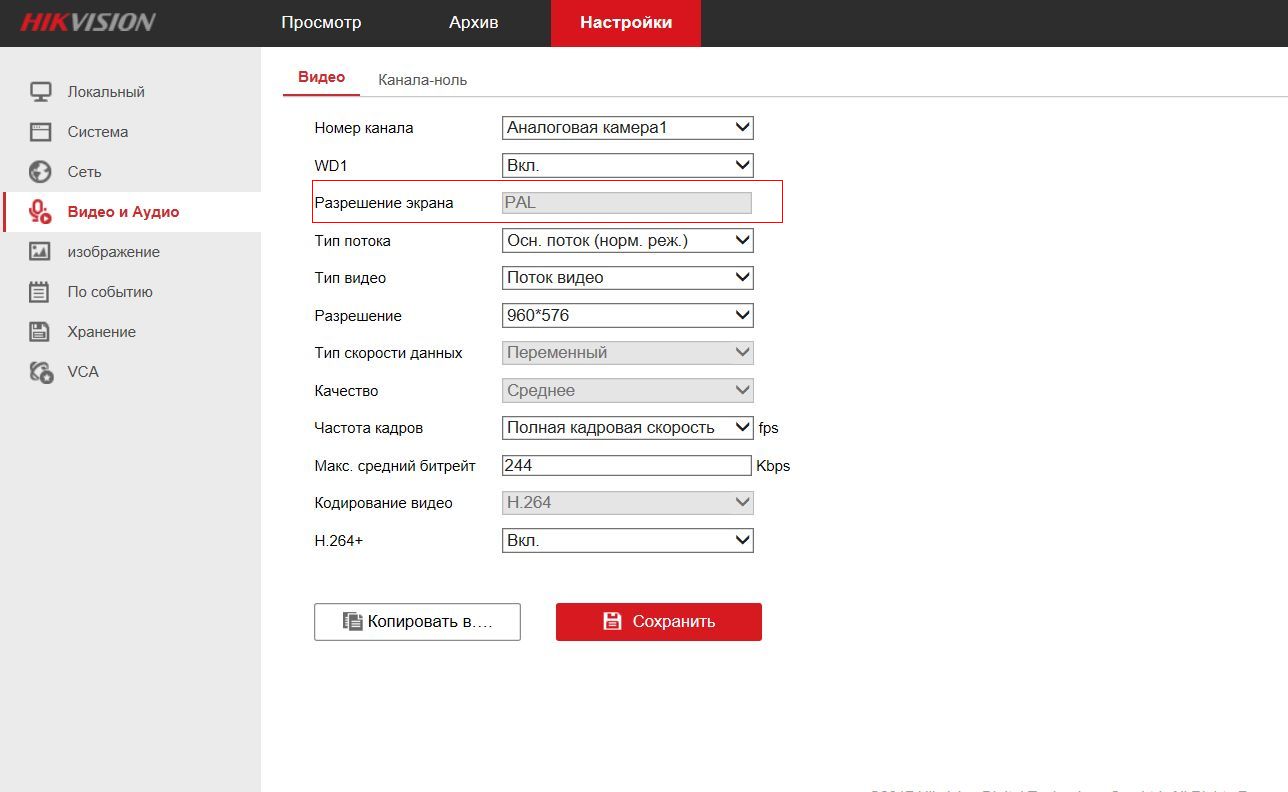1288x792 pixels.
Task: Click the Система window icon
Action: 40,132
